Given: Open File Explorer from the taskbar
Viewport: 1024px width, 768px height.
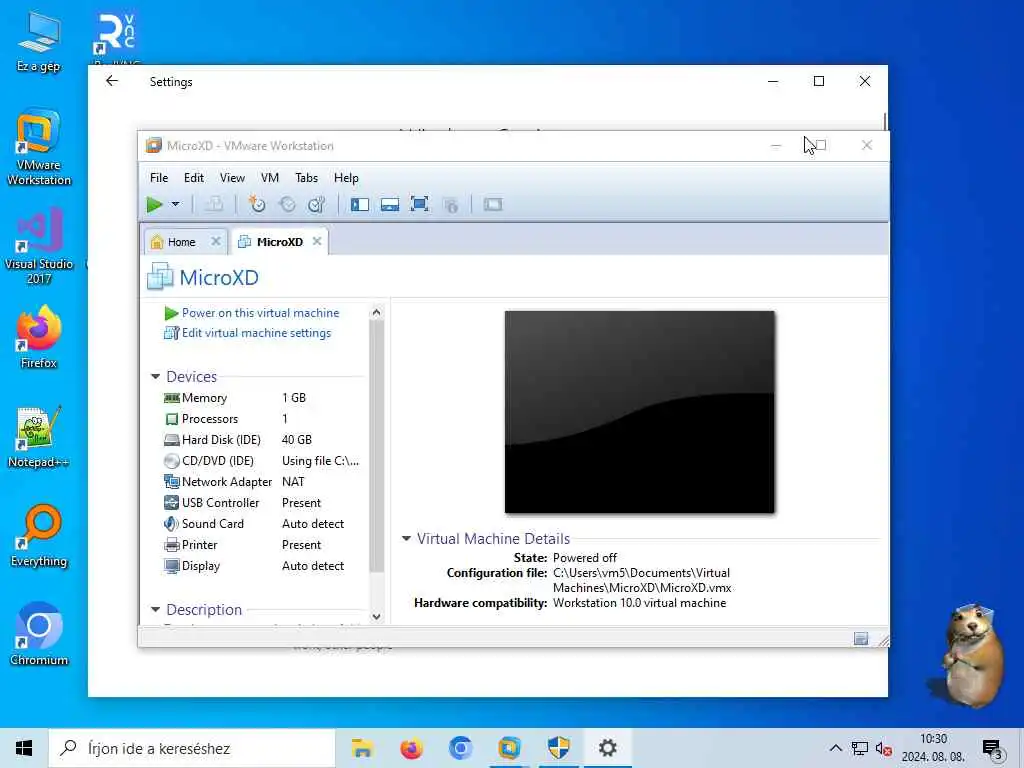Looking at the screenshot, I should point(362,748).
